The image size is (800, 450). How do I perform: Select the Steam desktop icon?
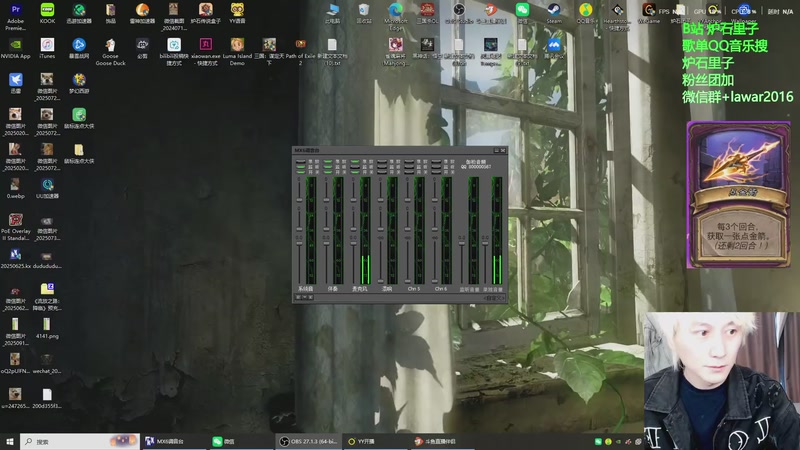click(x=554, y=14)
